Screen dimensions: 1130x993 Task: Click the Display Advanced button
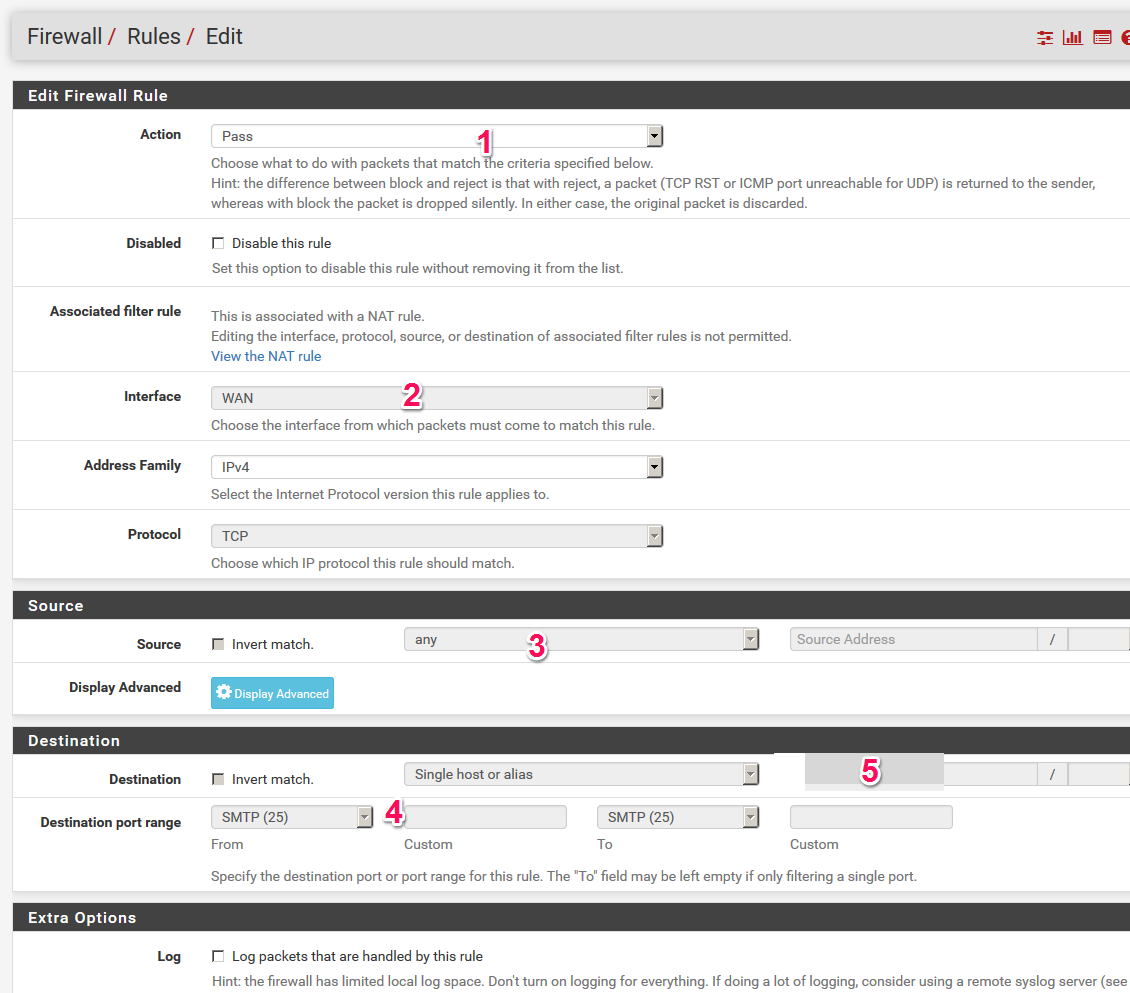click(x=272, y=693)
